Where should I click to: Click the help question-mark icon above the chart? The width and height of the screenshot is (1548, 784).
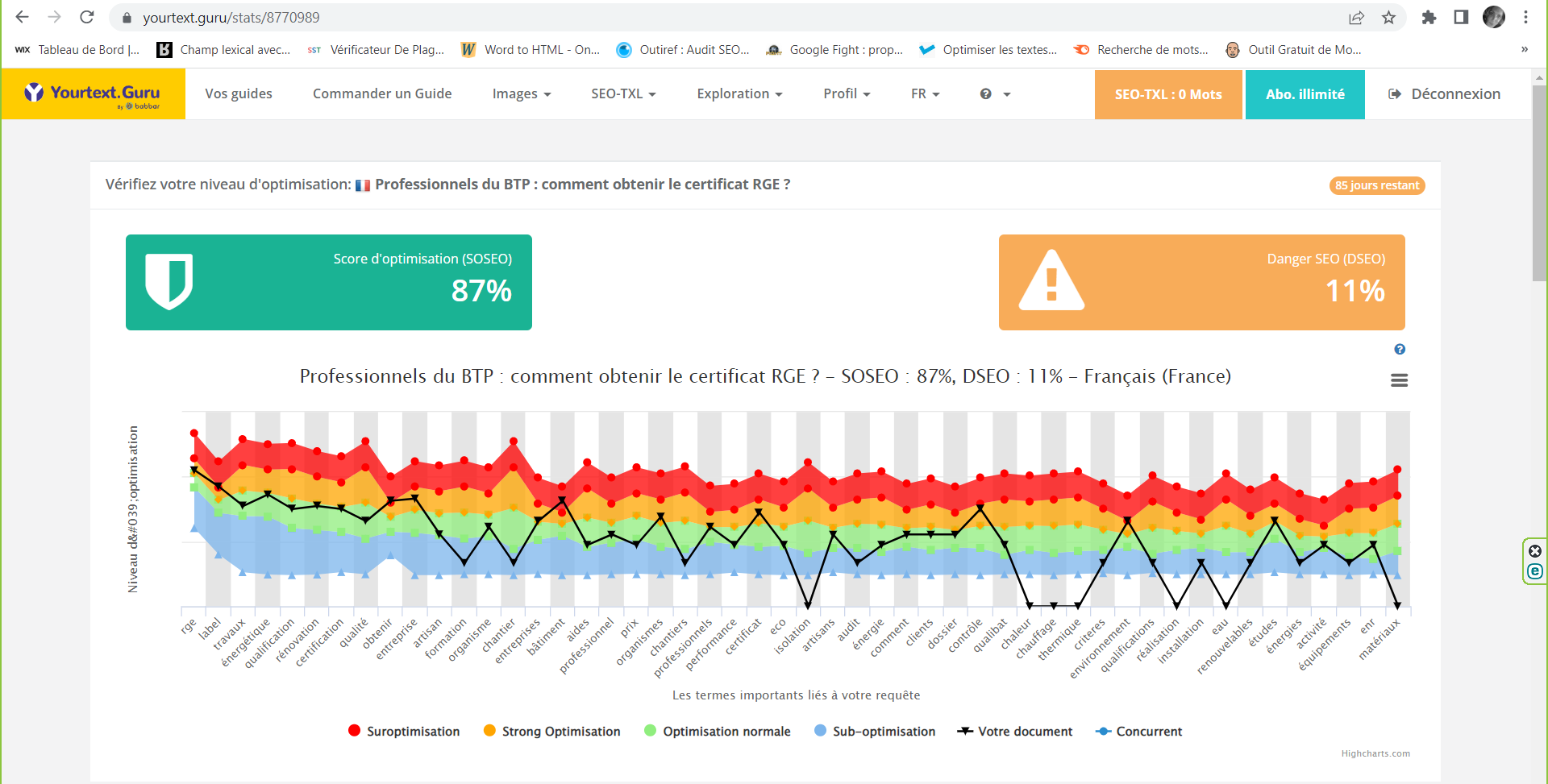tap(1400, 349)
